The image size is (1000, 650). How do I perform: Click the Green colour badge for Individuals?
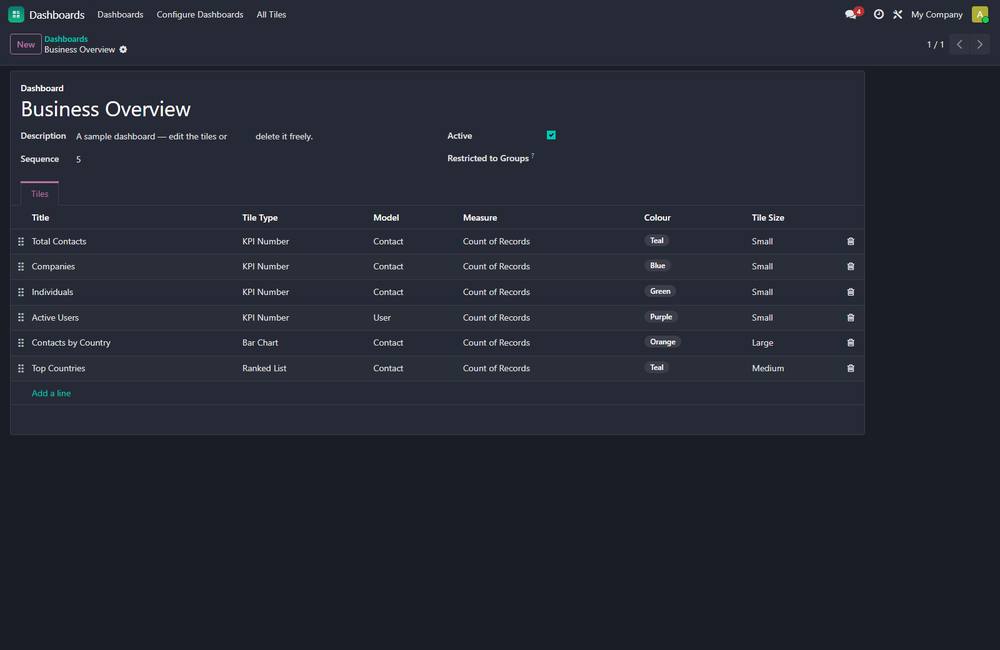(x=660, y=291)
